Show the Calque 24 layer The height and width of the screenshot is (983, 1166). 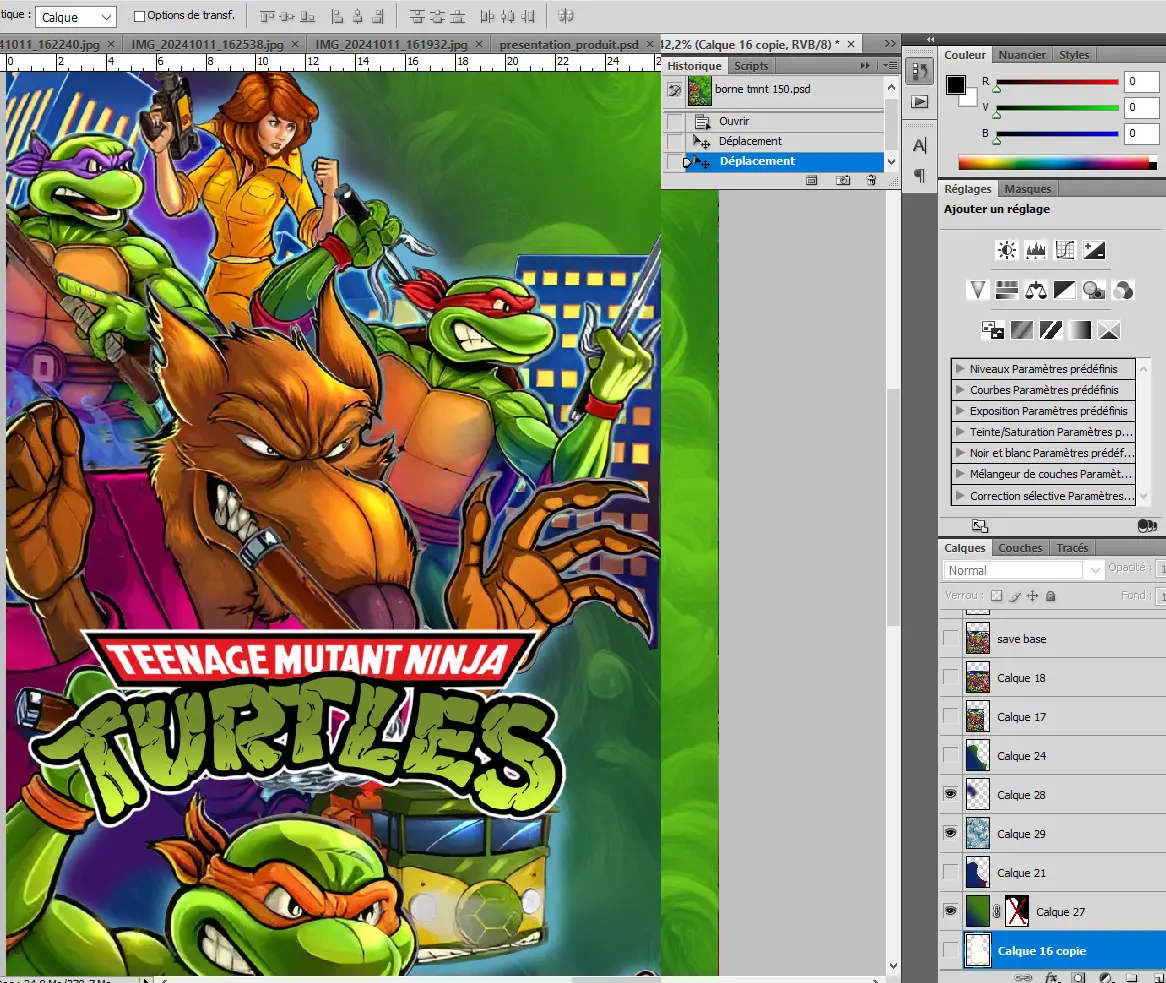pos(950,755)
